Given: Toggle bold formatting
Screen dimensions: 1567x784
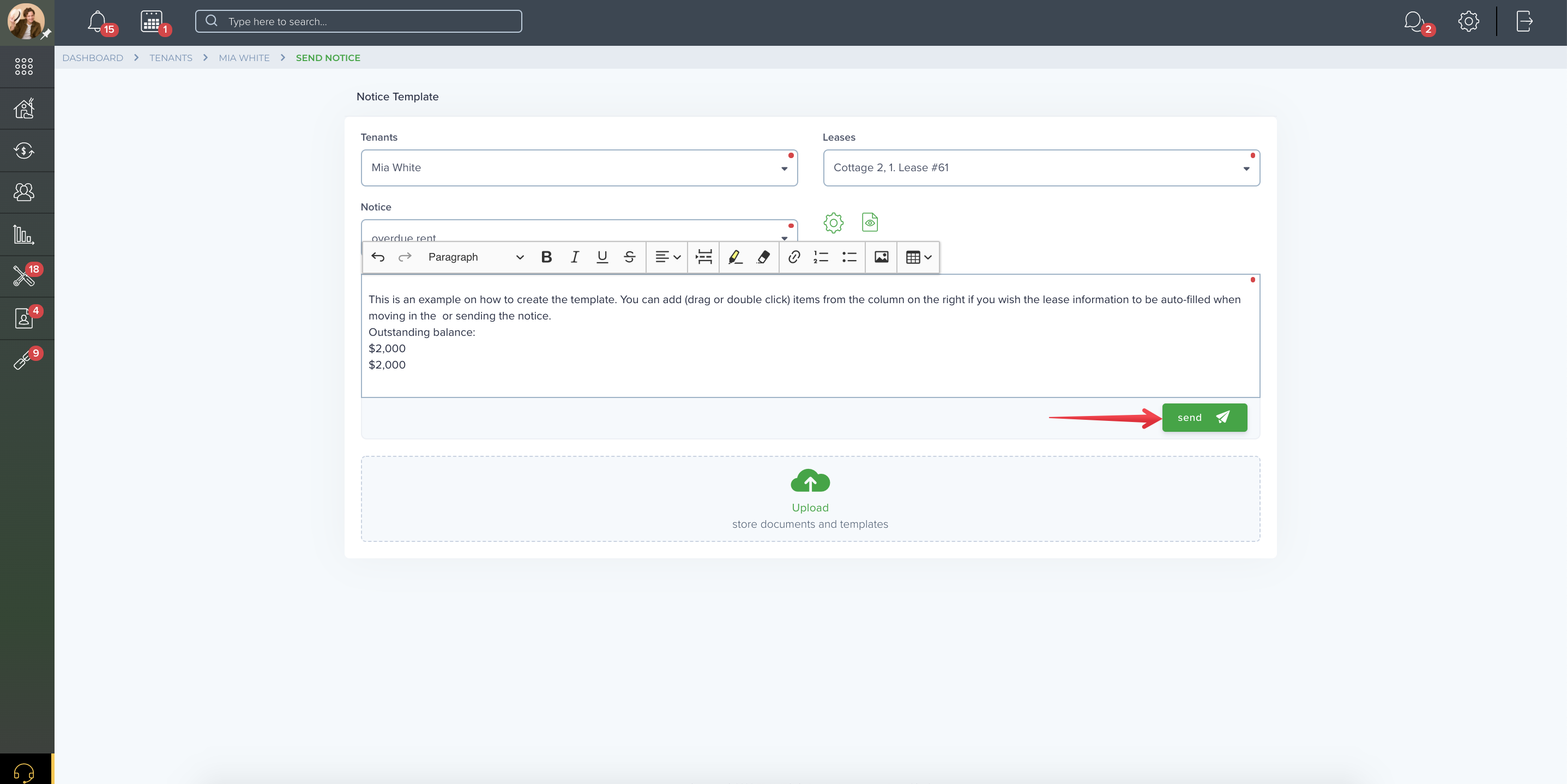Looking at the screenshot, I should point(546,257).
